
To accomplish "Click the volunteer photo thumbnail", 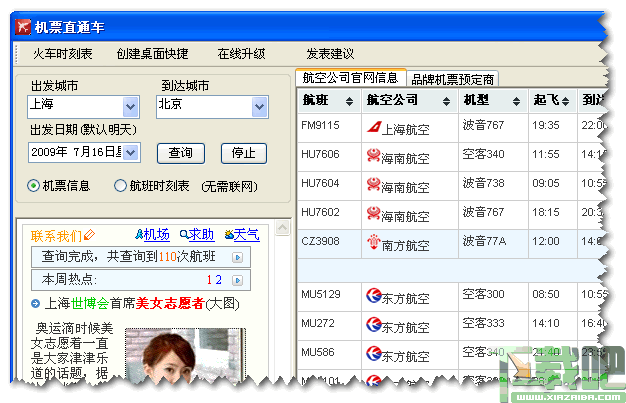I will [185, 355].
